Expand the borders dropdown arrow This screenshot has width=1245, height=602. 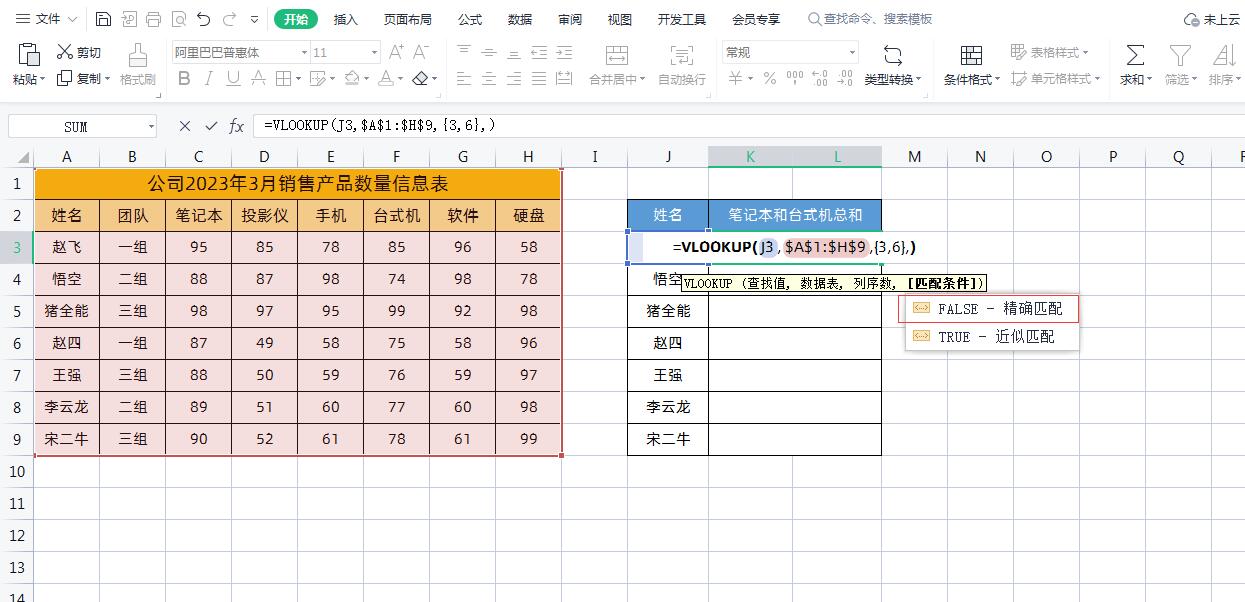(299, 78)
